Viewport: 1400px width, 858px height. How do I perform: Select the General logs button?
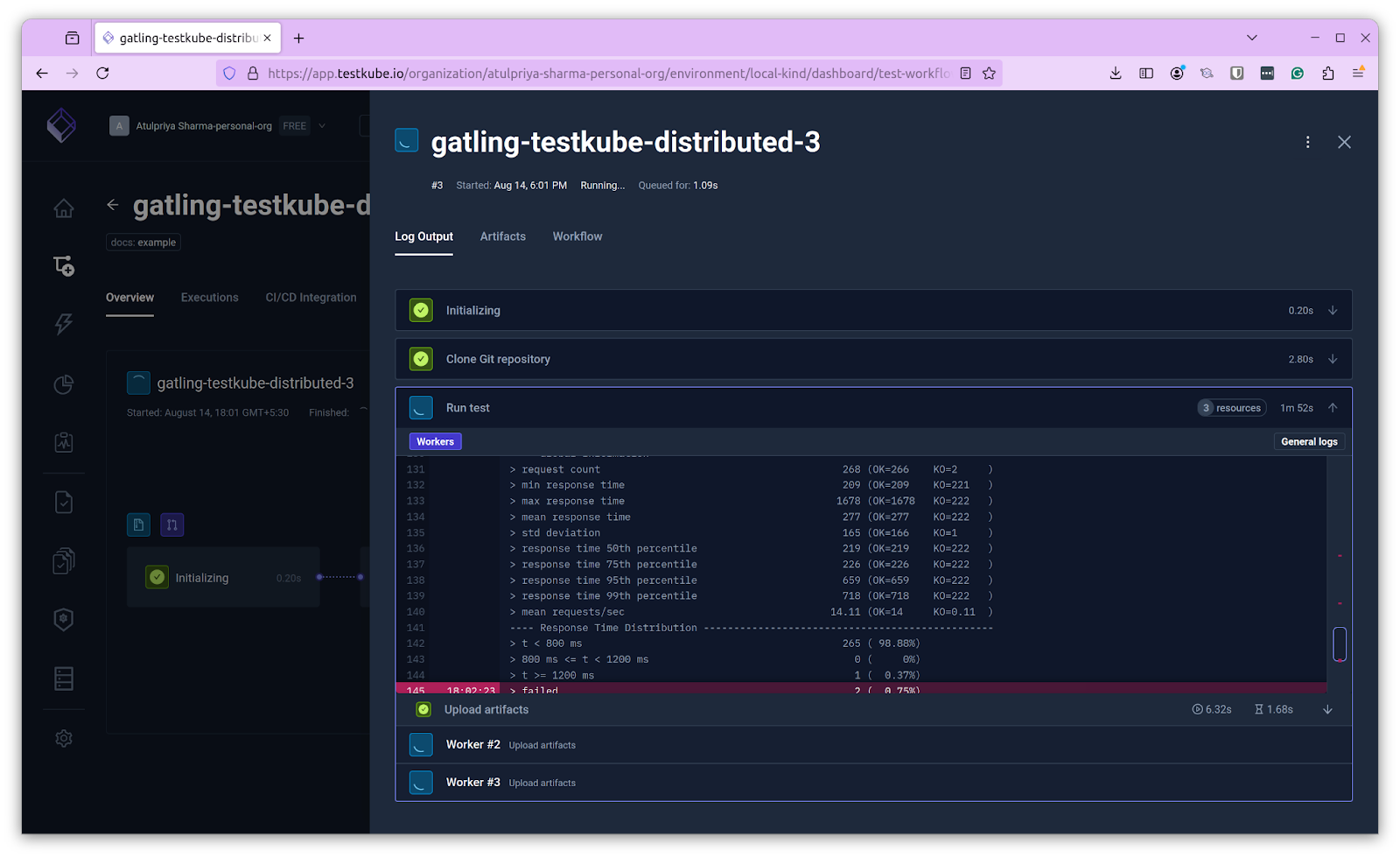tap(1309, 442)
